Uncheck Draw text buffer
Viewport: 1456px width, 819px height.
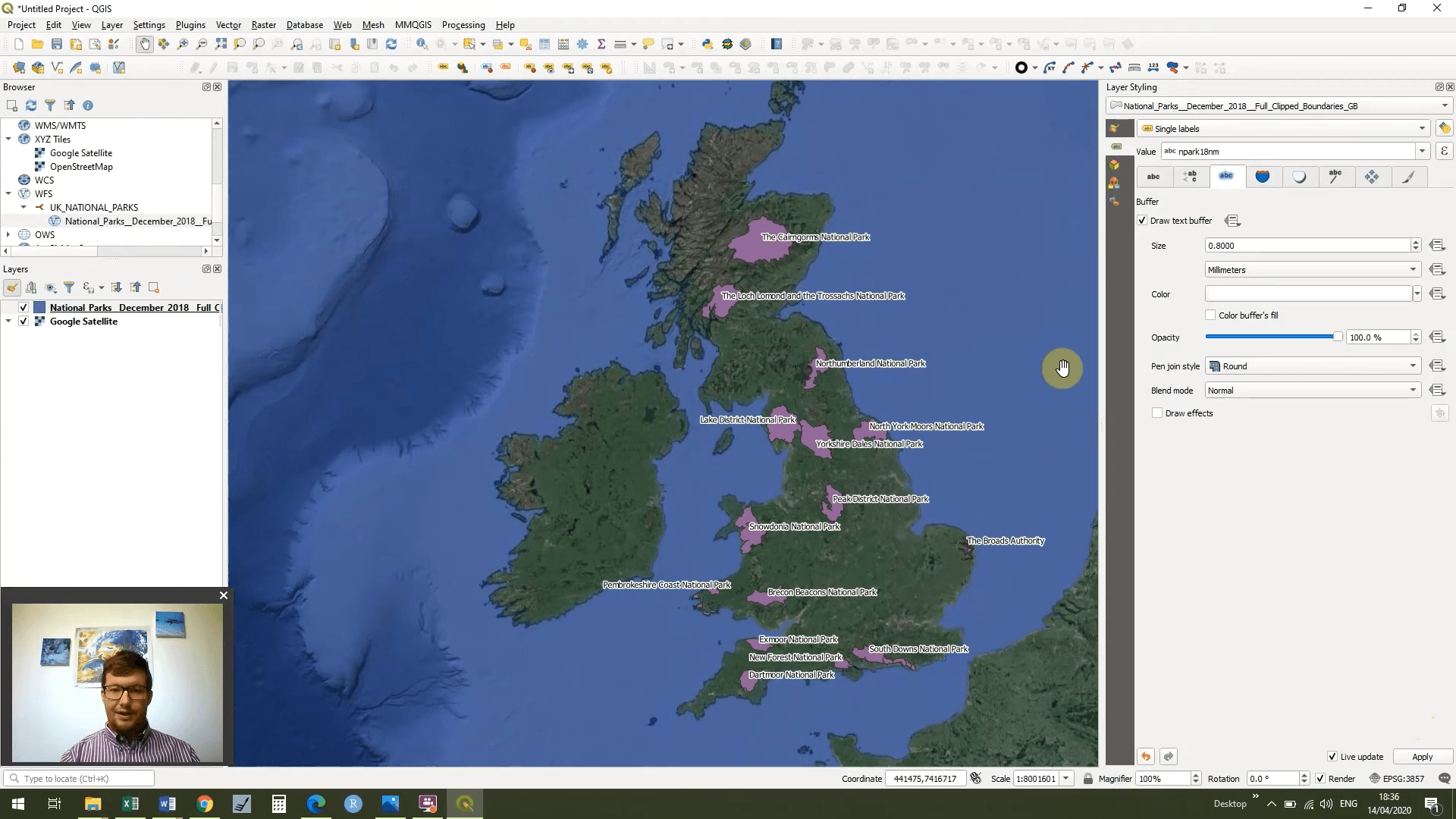coord(1142,221)
